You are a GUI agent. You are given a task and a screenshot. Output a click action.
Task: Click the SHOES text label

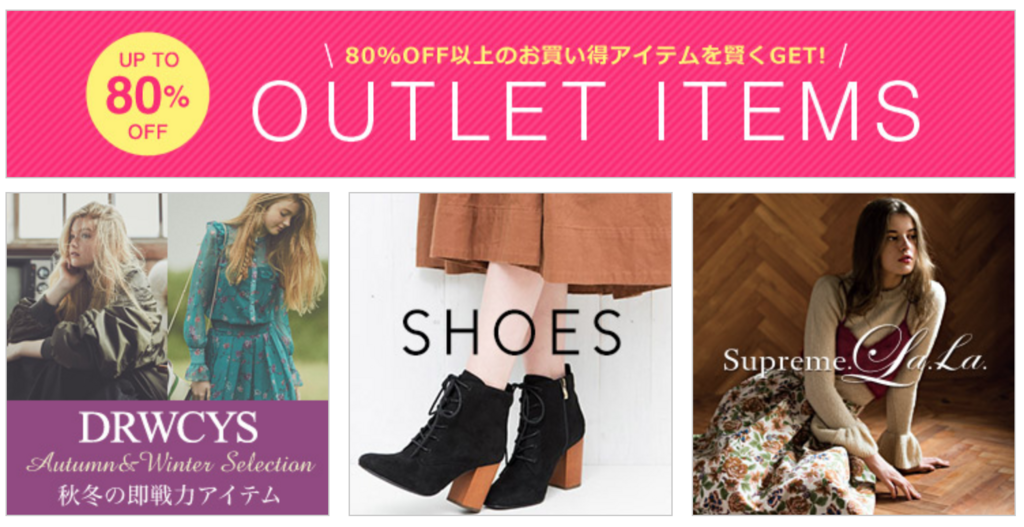[512, 332]
